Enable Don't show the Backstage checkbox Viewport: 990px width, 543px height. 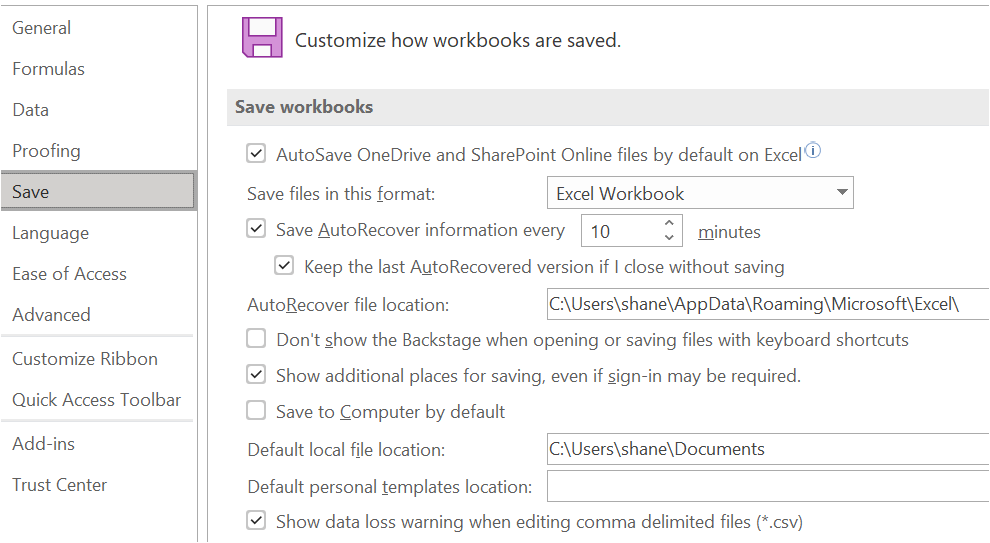tap(256, 338)
